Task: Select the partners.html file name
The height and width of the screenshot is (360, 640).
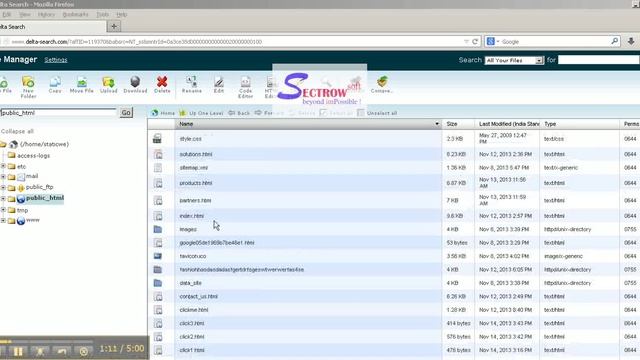Action: 195,200
